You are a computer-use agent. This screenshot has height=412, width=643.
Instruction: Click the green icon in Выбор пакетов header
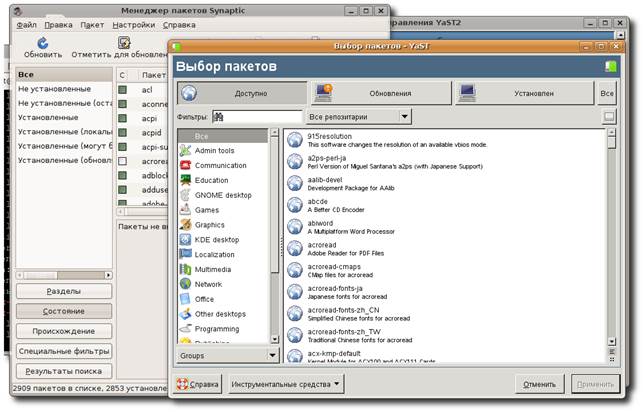[x=611, y=66]
